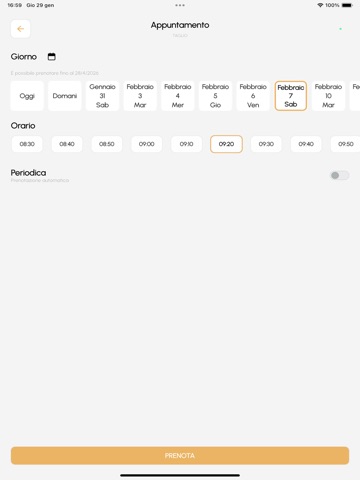
Task: Click the Periodica label text
Action: point(28,173)
